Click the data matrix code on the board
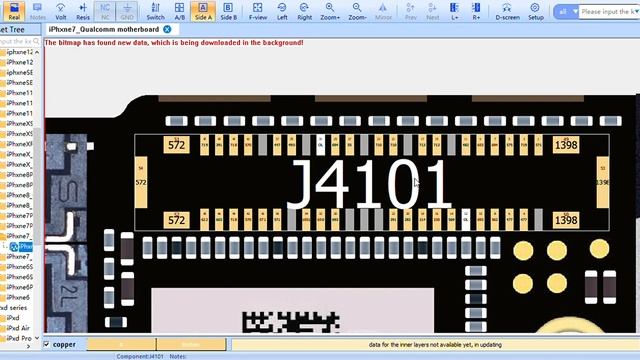 (291, 322)
